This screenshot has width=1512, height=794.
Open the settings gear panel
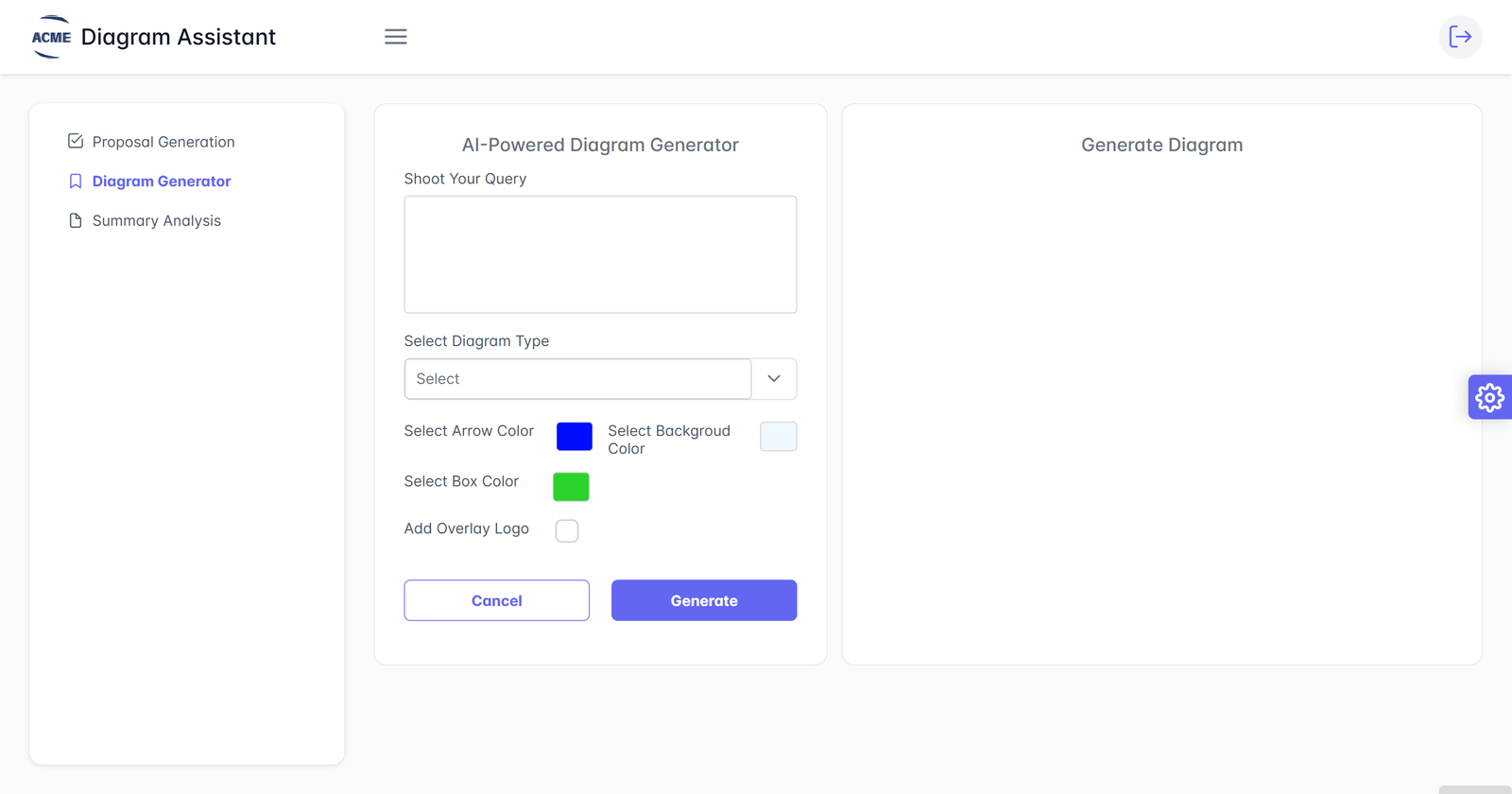click(1489, 397)
